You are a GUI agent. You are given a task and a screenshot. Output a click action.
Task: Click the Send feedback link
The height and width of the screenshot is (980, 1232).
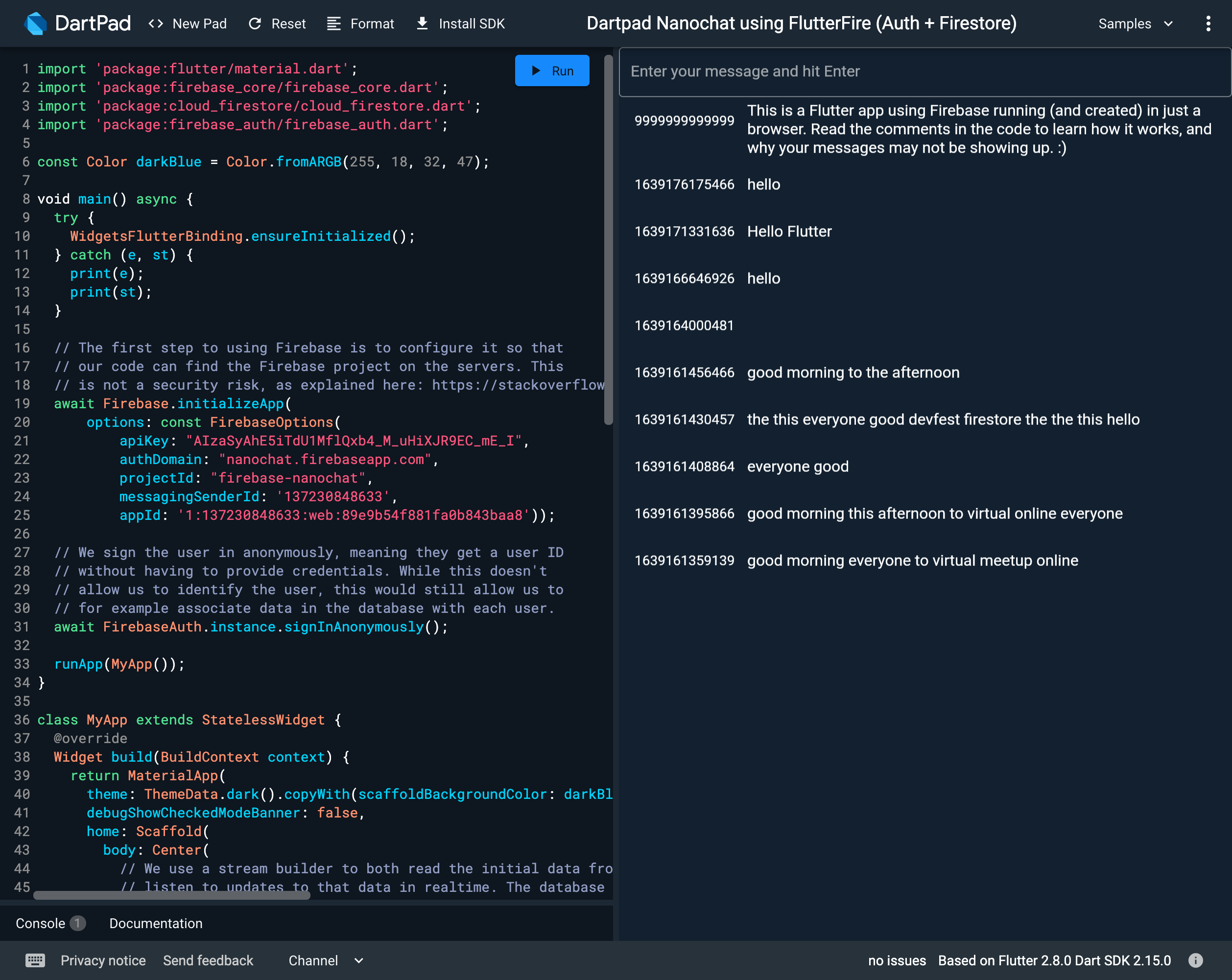(208, 960)
